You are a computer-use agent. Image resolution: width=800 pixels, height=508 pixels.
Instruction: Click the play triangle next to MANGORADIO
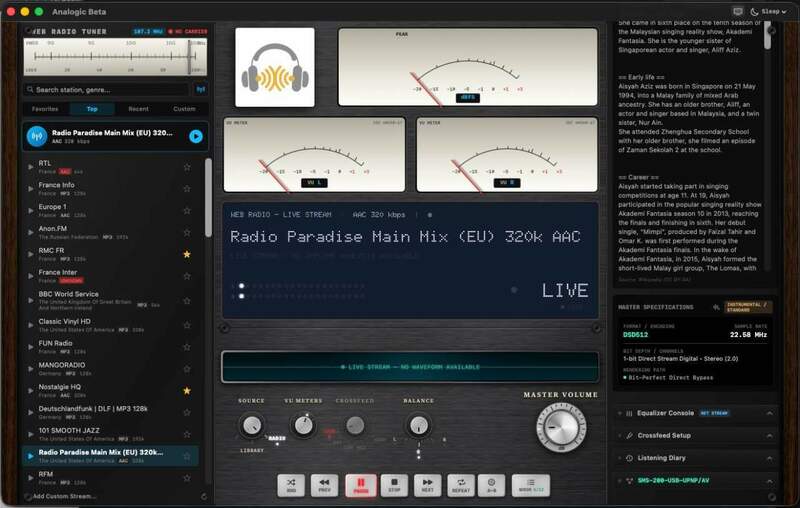click(x=31, y=369)
